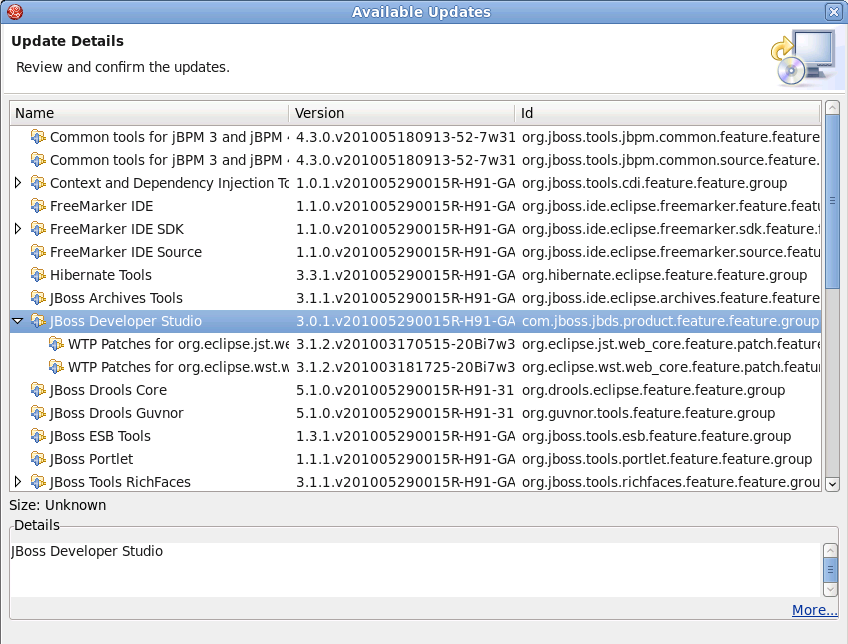Click the icon beside JBoss ESB Tools

(x=38, y=435)
